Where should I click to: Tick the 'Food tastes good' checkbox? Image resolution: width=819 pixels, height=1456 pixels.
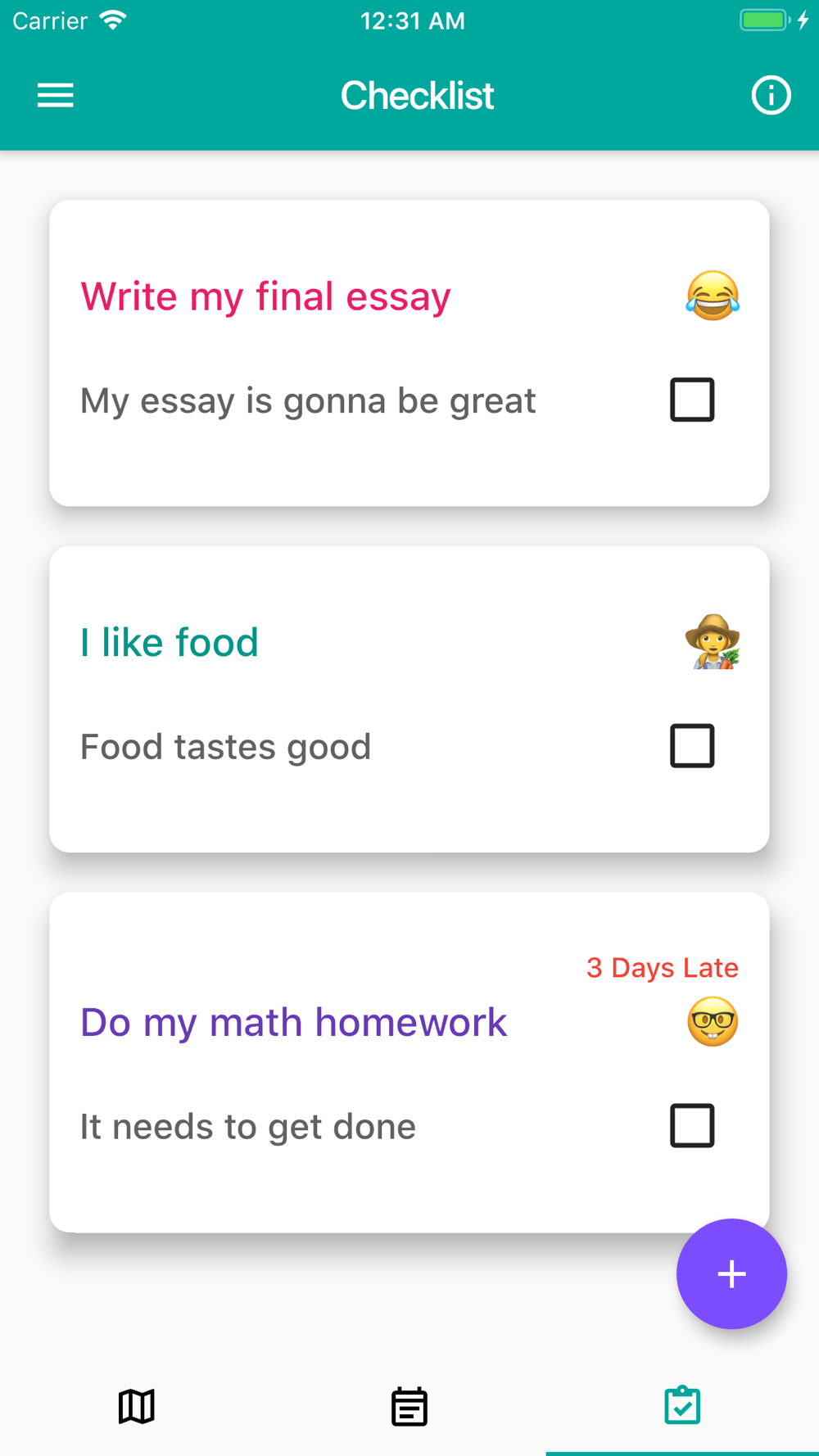[x=692, y=746]
